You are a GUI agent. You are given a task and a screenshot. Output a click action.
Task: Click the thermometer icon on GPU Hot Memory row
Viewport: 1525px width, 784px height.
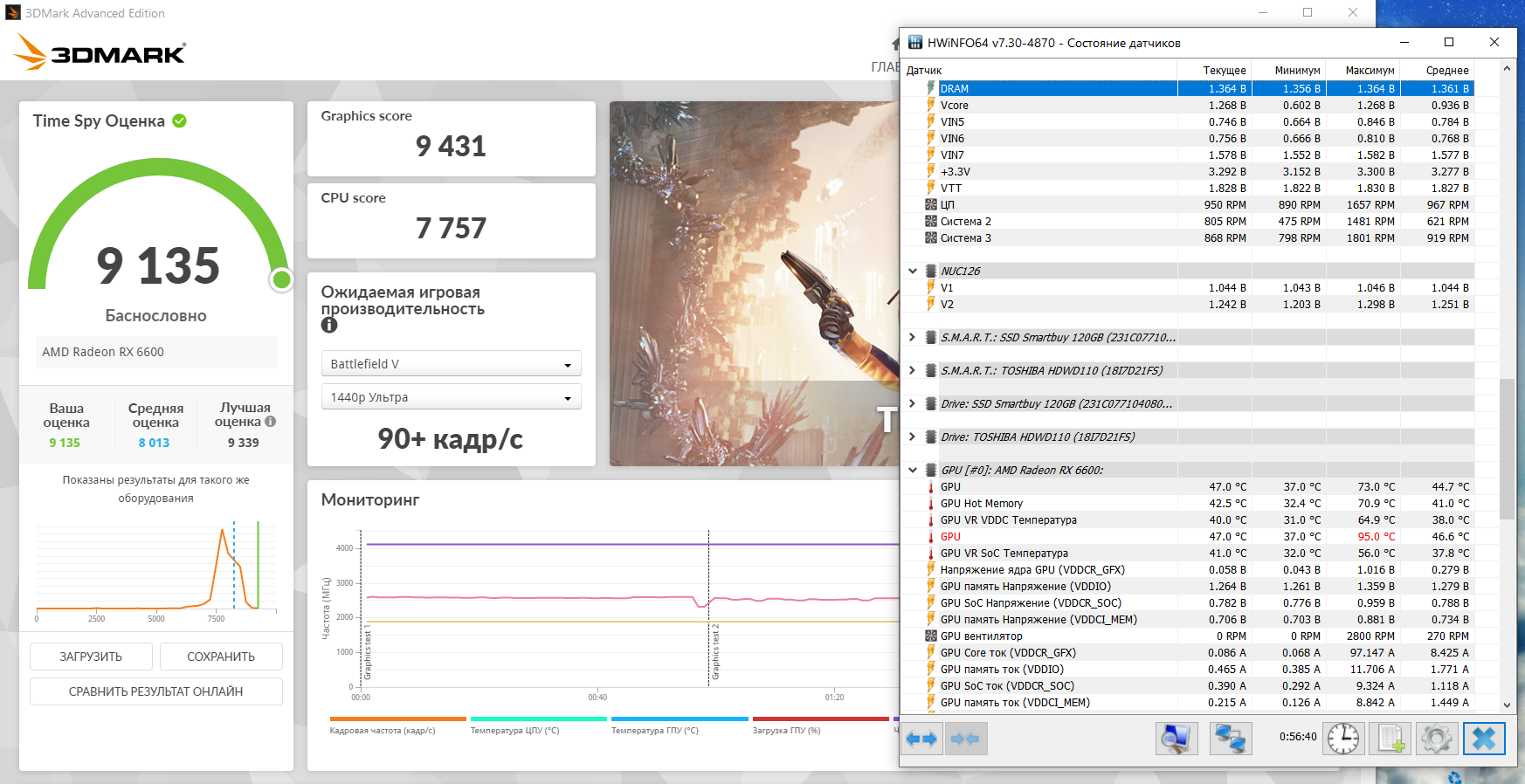coord(931,503)
